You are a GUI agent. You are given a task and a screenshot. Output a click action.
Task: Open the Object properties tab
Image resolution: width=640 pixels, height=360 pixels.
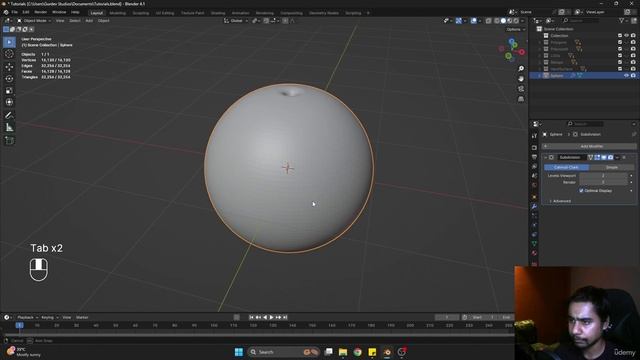pos(534,197)
